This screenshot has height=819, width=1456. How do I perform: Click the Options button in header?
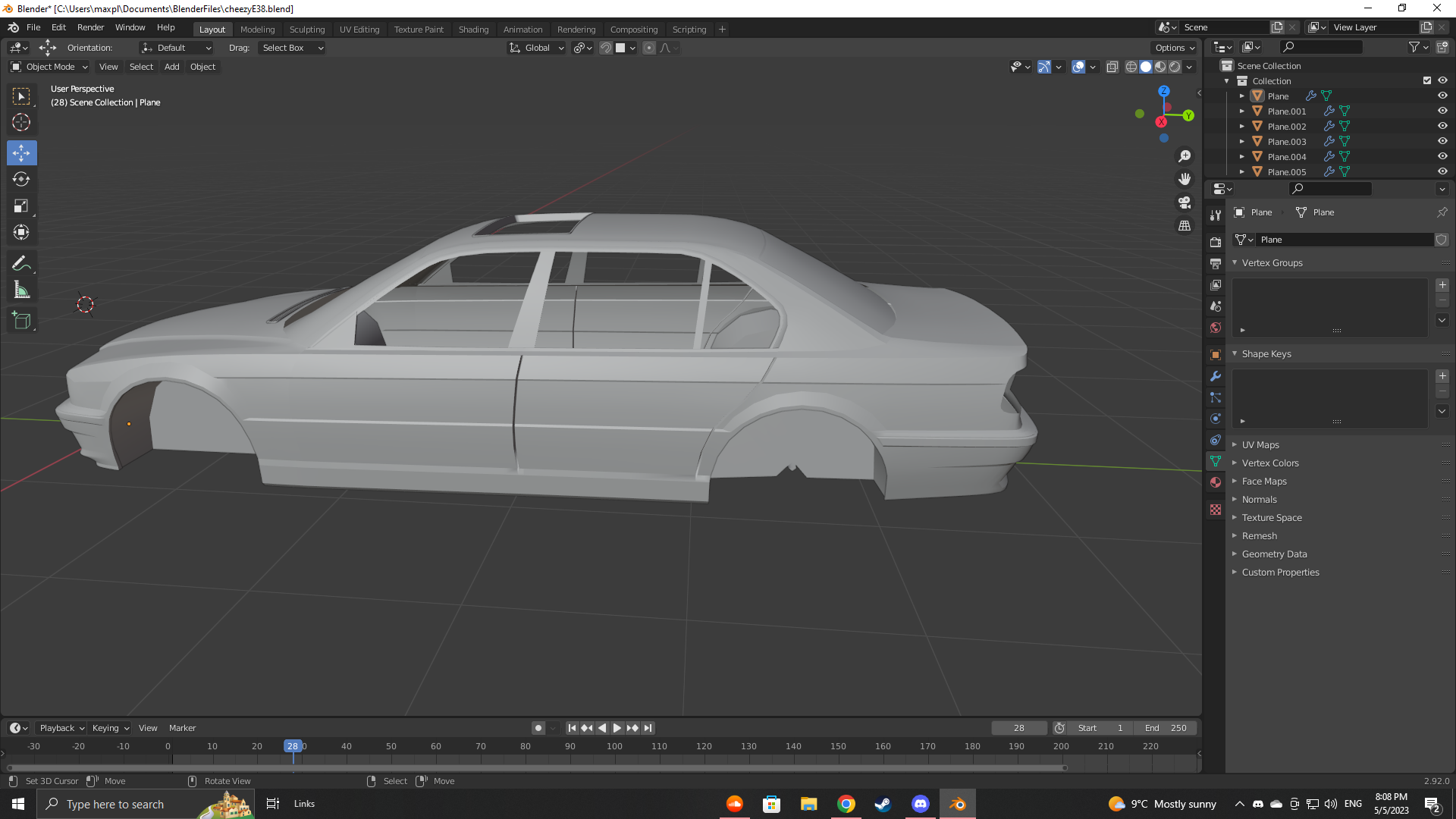(1174, 48)
